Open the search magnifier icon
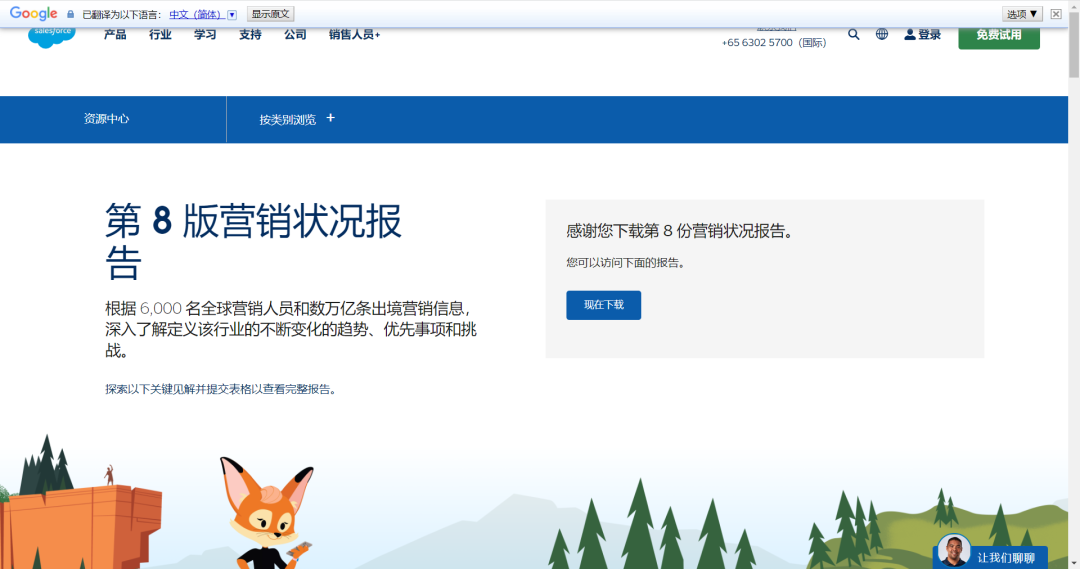Image resolution: width=1080 pixels, height=569 pixels. pyautogui.click(x=853, y=34)
